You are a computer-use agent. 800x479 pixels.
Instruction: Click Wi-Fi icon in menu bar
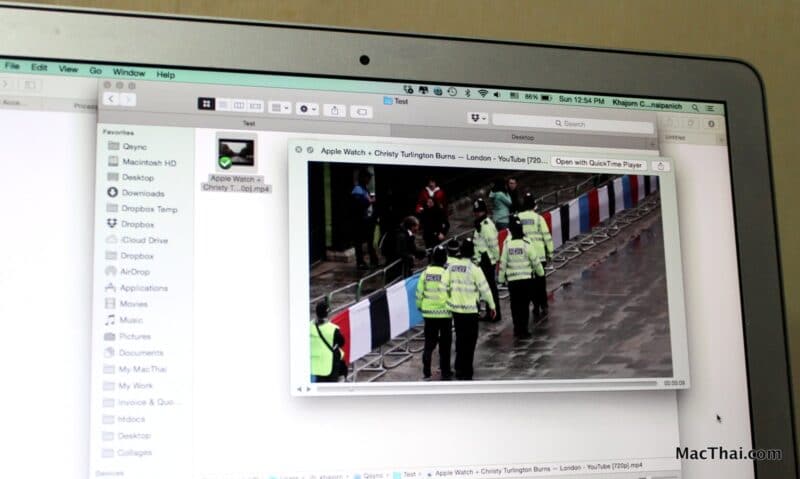(482, 93)
